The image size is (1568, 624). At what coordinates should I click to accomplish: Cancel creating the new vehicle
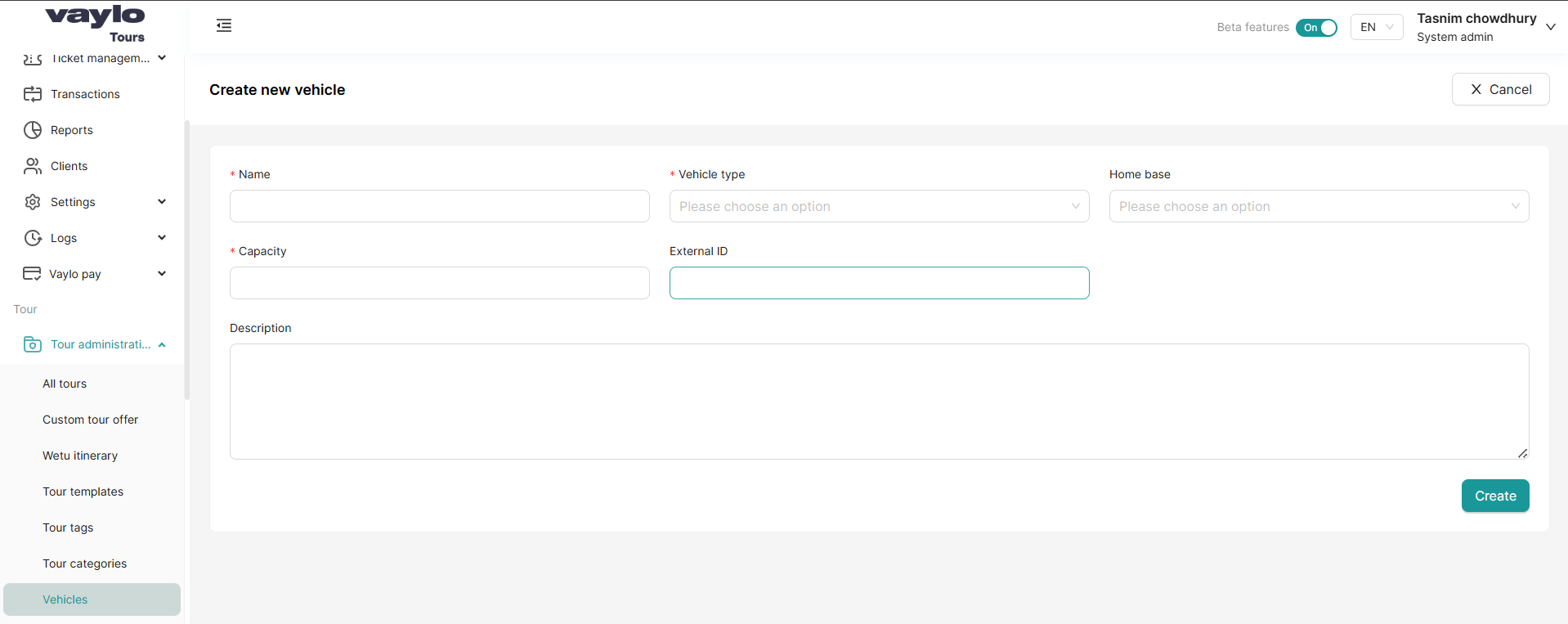[1500, 90]
